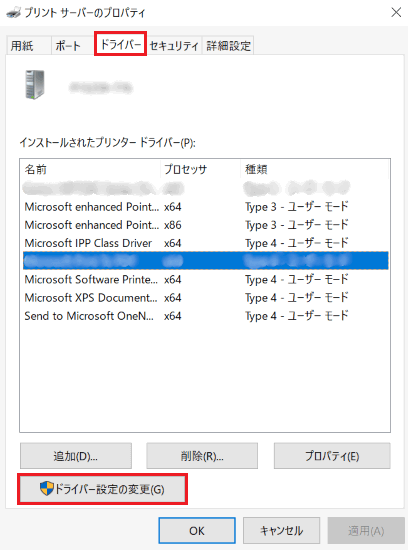Click the 削除(R)... button

pyautogui.click(x=202, y=456)
